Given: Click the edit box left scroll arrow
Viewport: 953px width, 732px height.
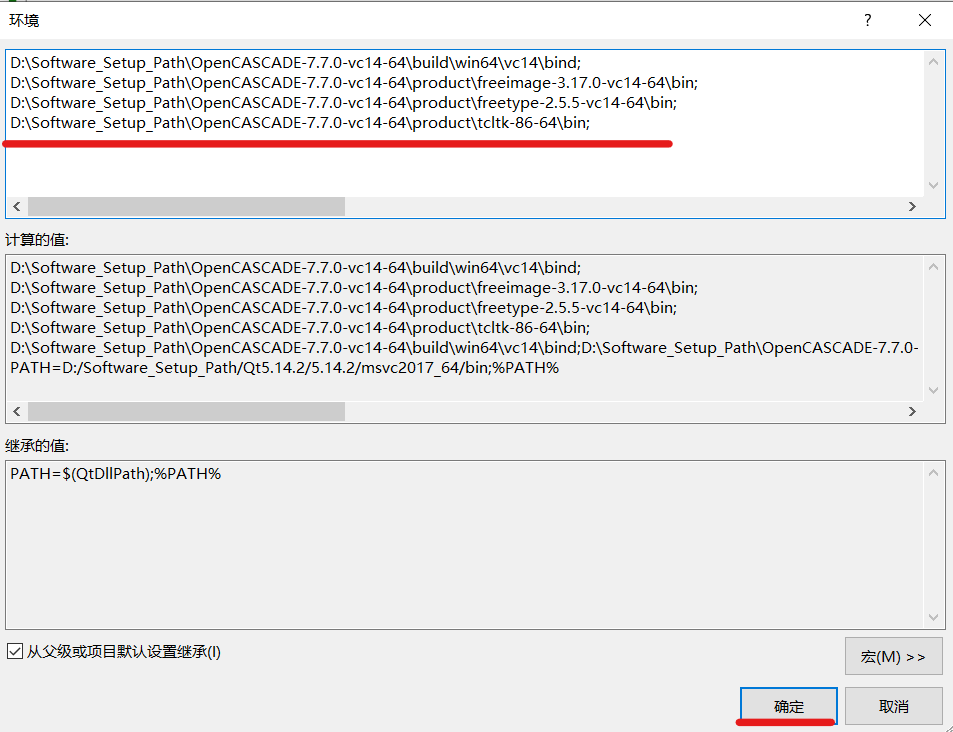Looking at the screenshot, I should point(17,207).
